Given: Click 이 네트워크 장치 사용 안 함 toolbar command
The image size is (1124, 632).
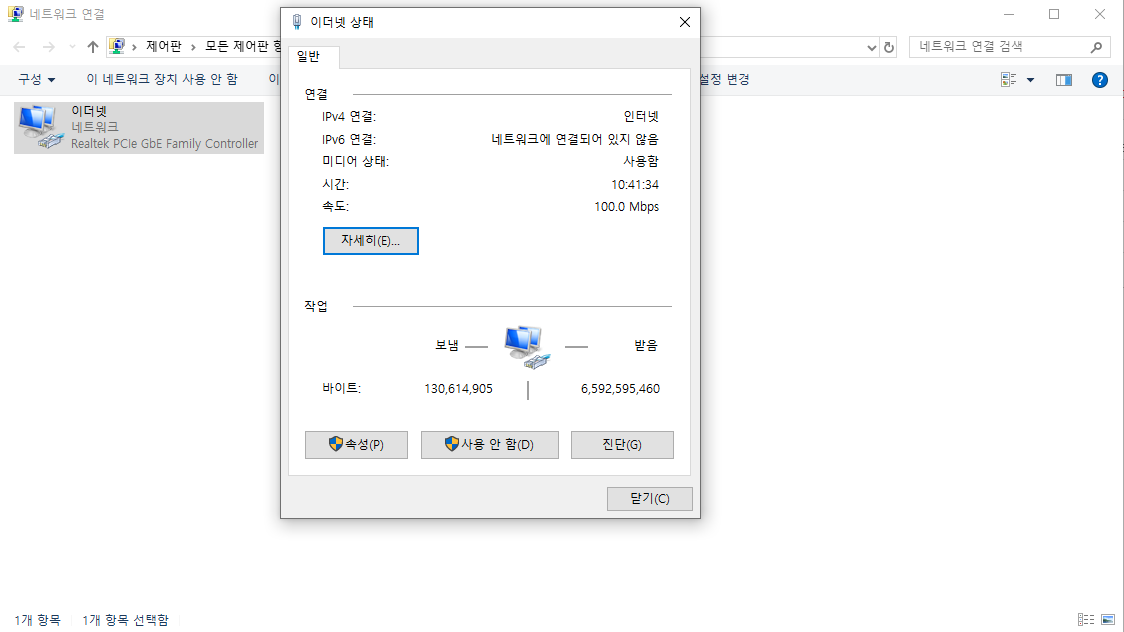Looking at the screenshot, I should (x=162, y=80).
